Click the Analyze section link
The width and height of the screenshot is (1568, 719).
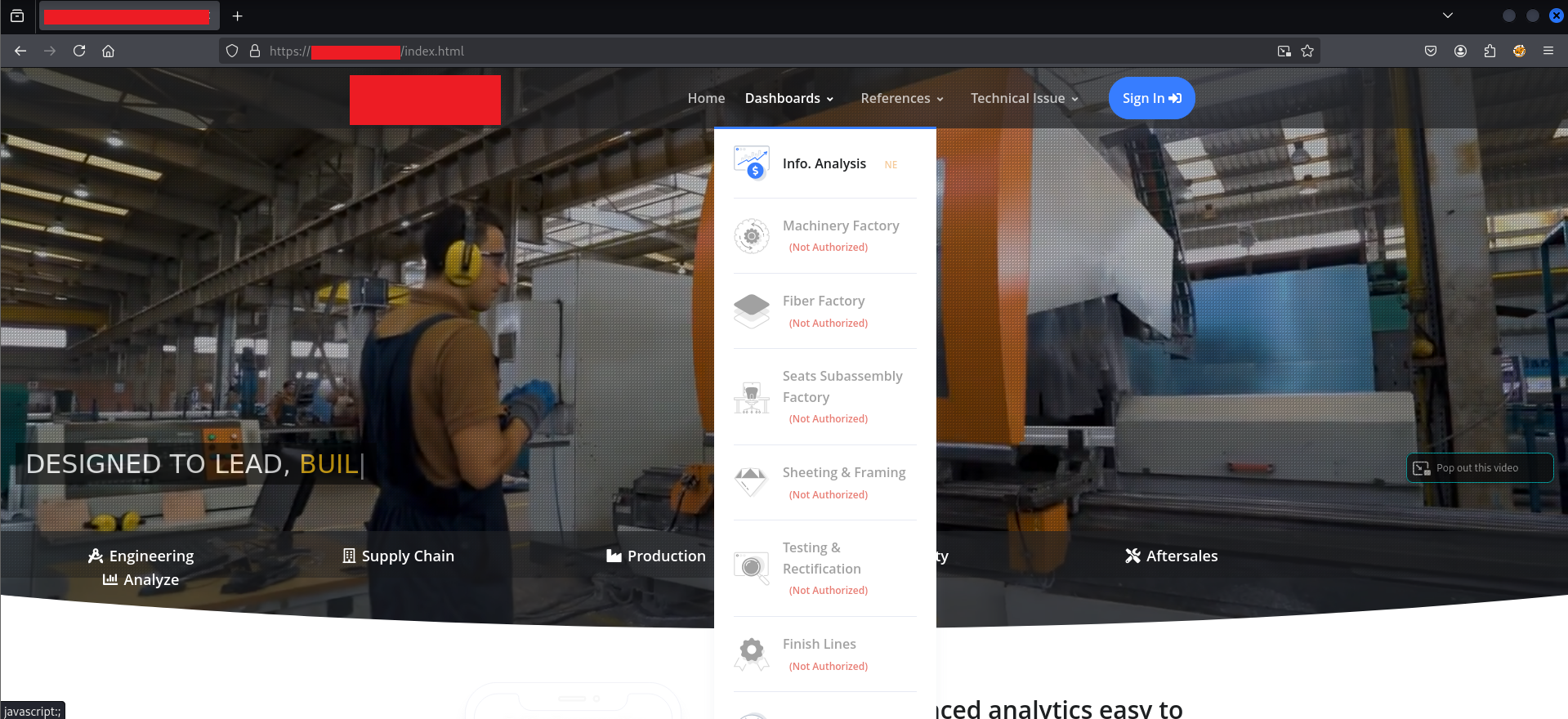141,579
